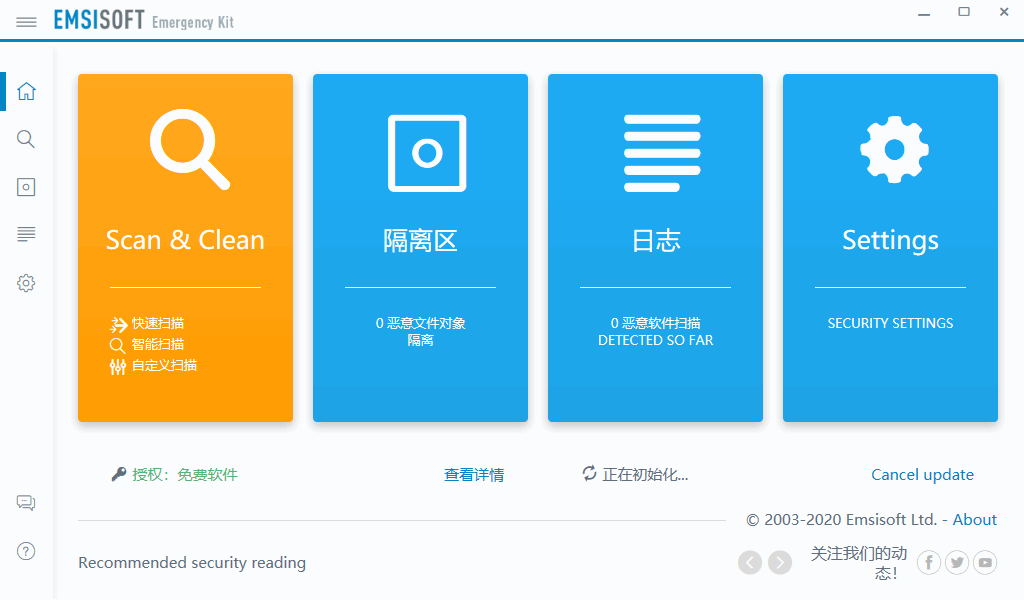Open Settings from the sidebar gear icon

26,283
